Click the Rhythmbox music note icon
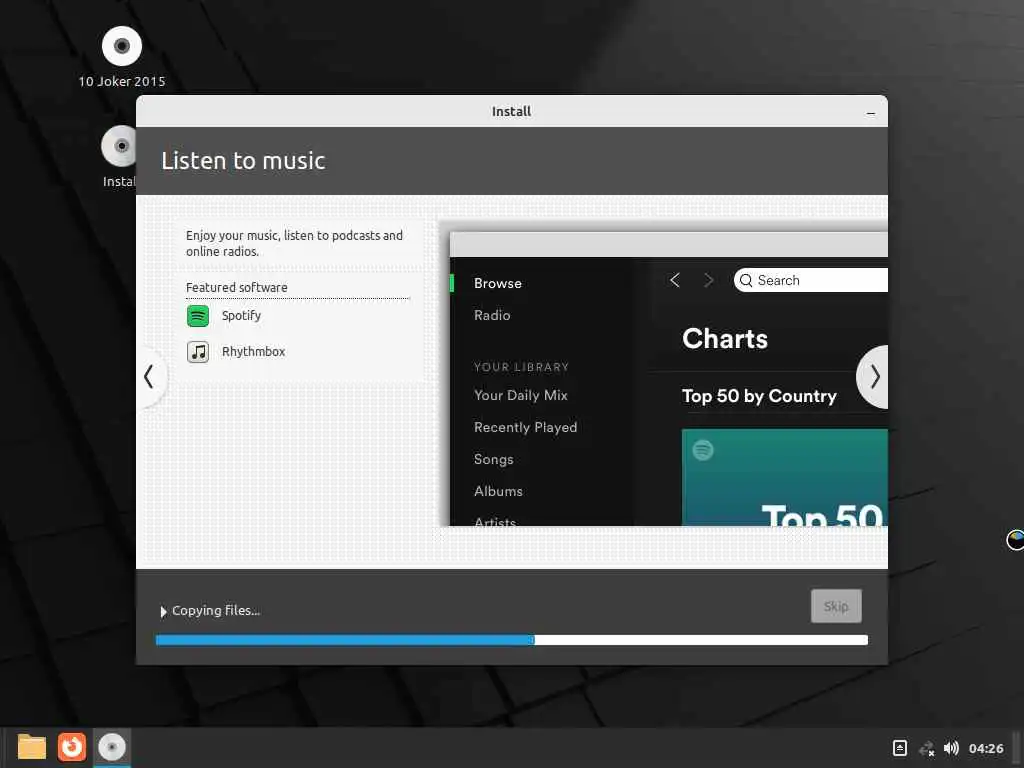Image resolution: width=1024 pixels, height=768 pixels. tap(198, 352)
